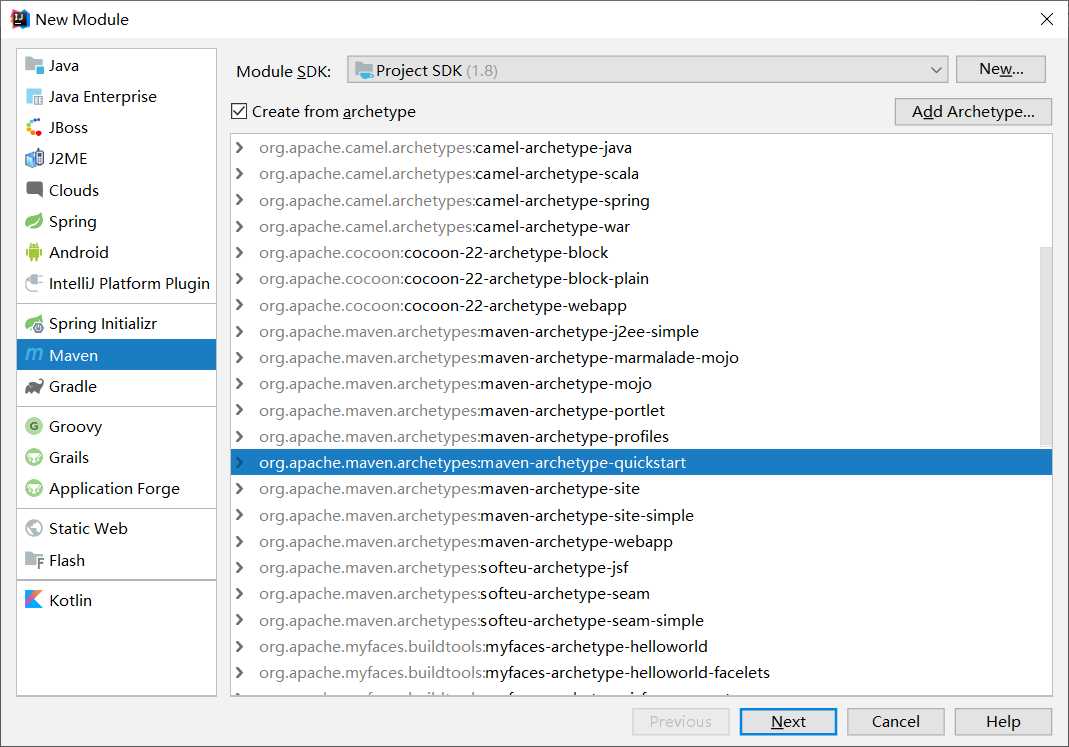Select softeu-archetype-seam-simple archetype

[x=641, y=620]
